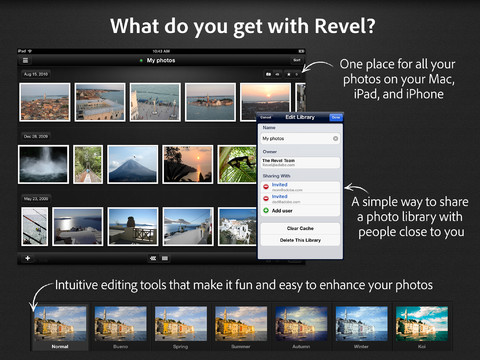Select The Revel Team owner row
The height and width of the screenshot is (360, 480).
coord(300,162)
